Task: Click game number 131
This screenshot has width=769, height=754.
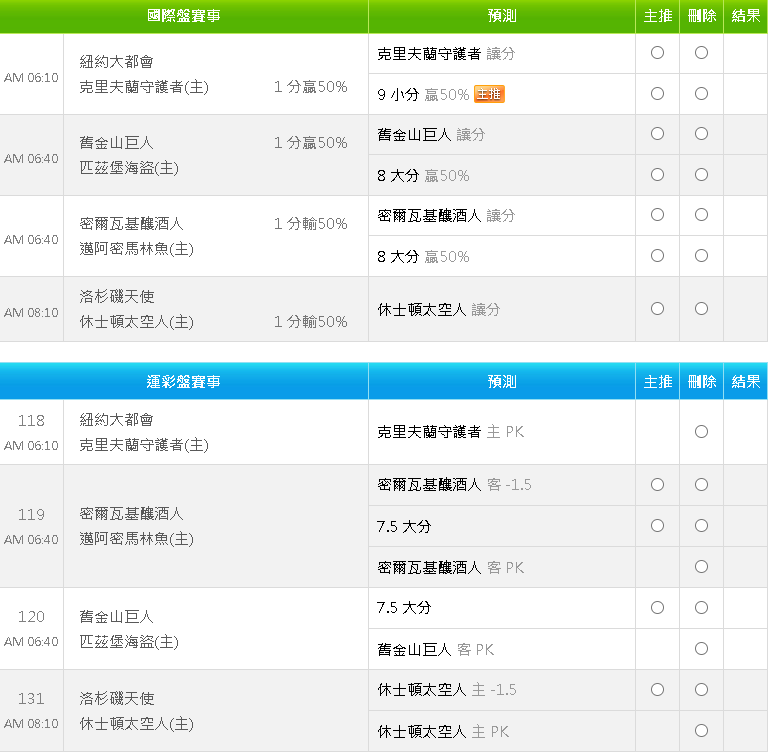Action: 31,699
